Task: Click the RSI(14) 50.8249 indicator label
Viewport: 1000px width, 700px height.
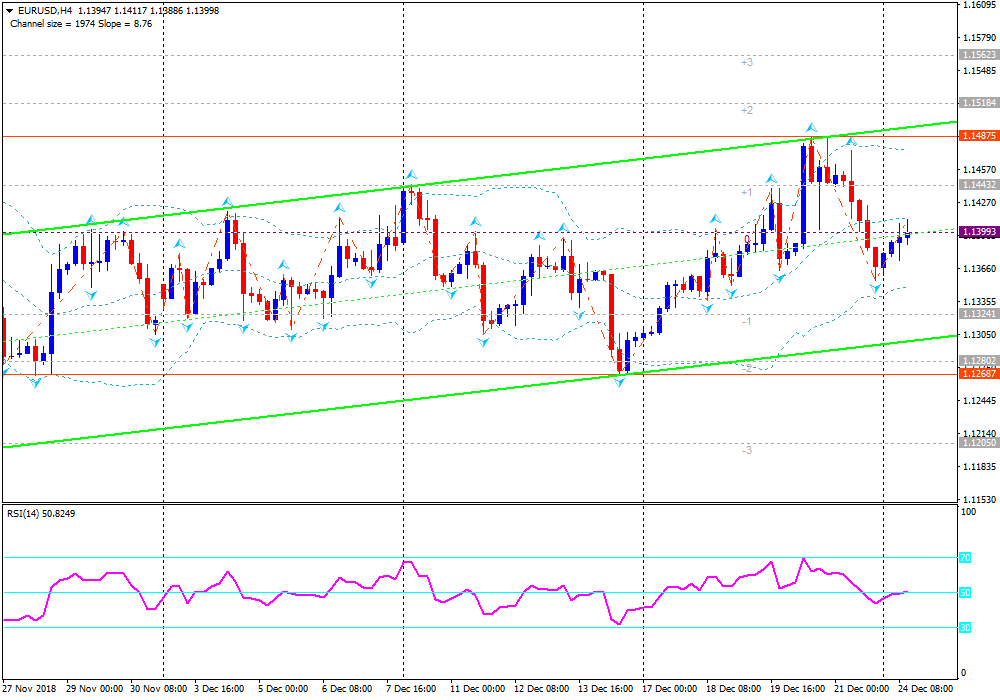Action: (41, 513)
